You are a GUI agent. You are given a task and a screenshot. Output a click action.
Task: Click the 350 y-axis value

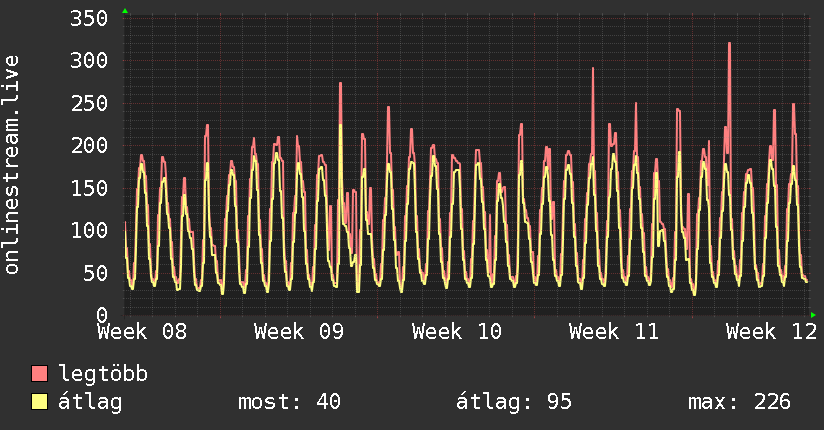coord(89,18)
